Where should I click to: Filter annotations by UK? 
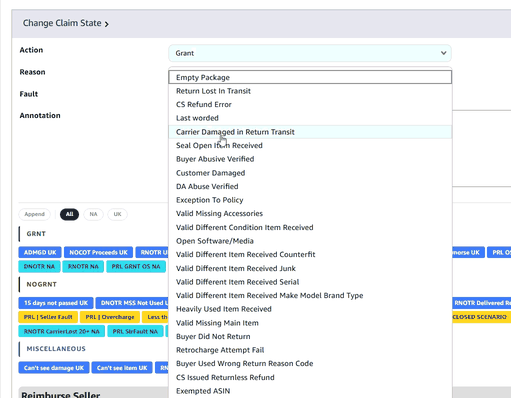pyautogui.click(x=117, y=214)
